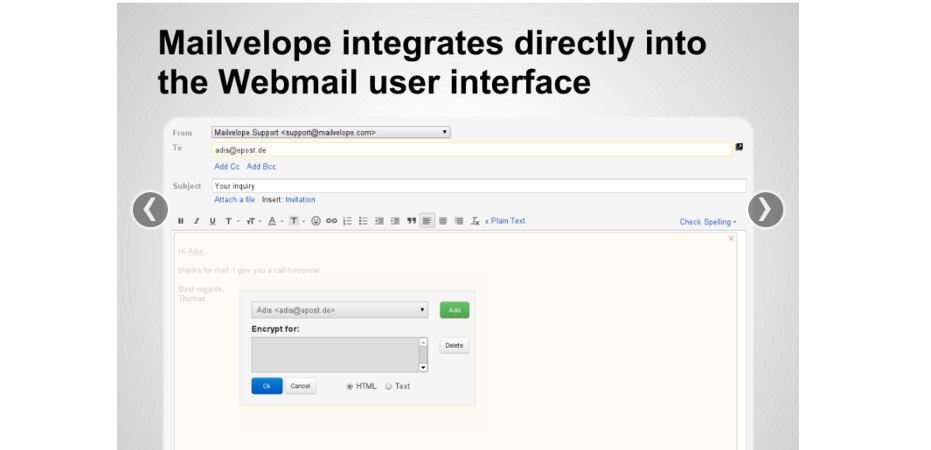Create a numbered list
The width and height of the screenshot is (931, 450).
[x=348, y=221]
